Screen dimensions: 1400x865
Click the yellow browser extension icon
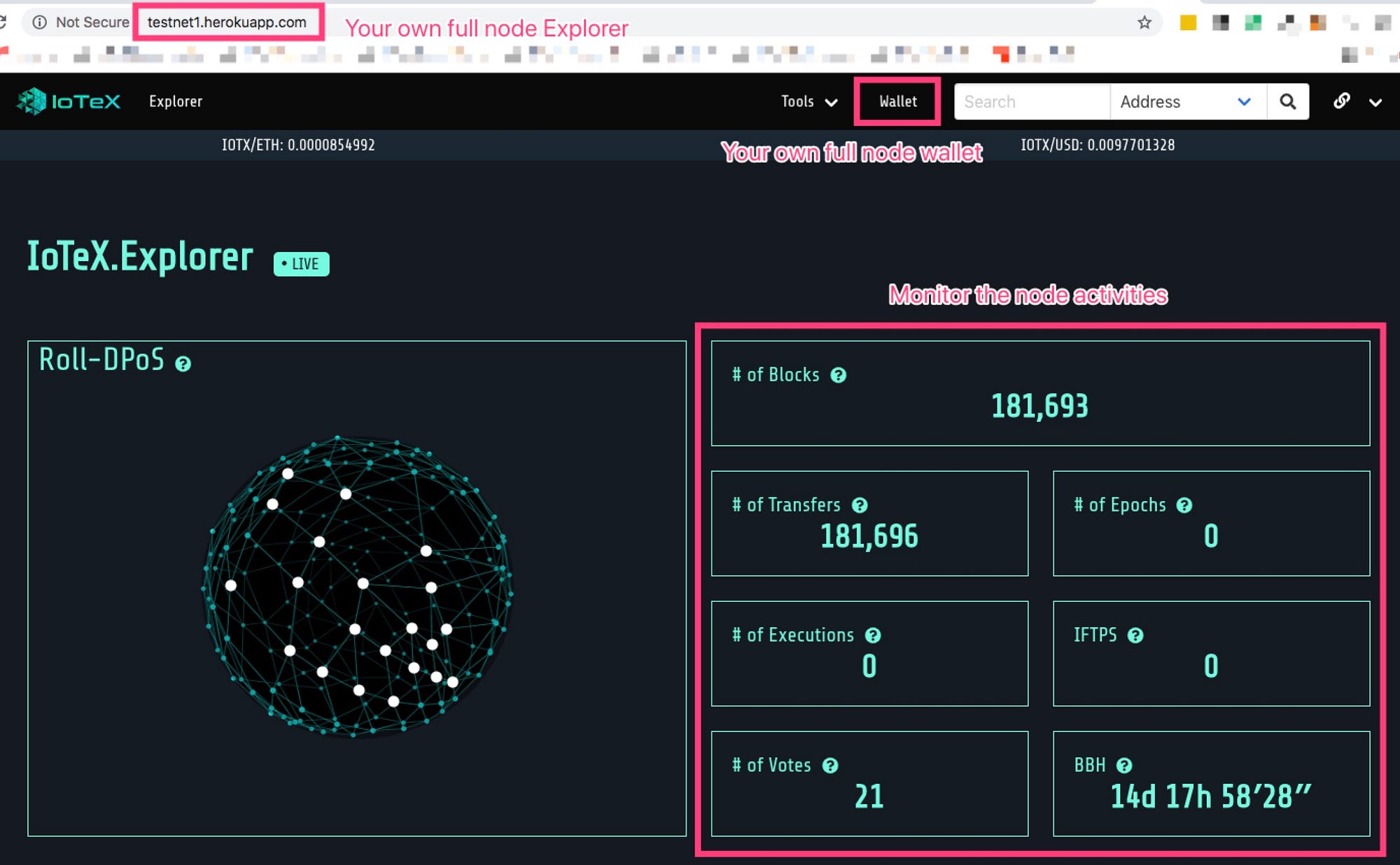pos(1188,22)
